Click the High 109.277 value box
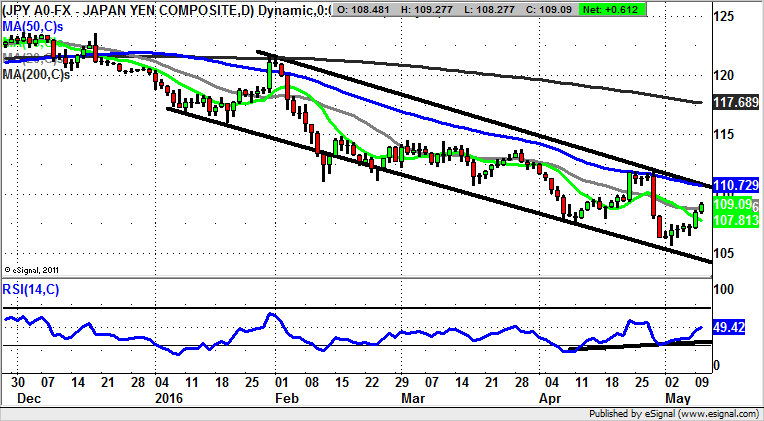The image size is (764, 421). (435, 9)
